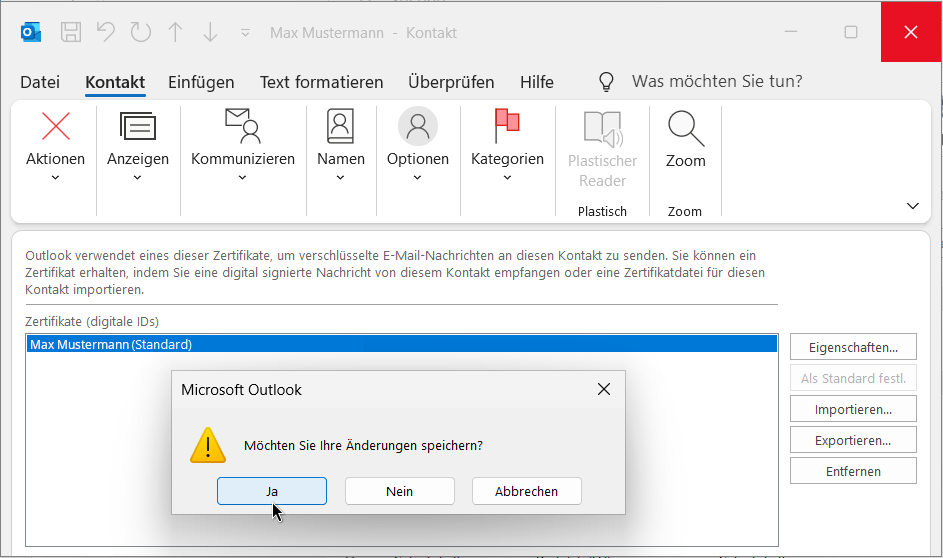The image size is (943, 558).
Task: Expand the Kategorien dropdown chevron
Action: pos(507,178)
